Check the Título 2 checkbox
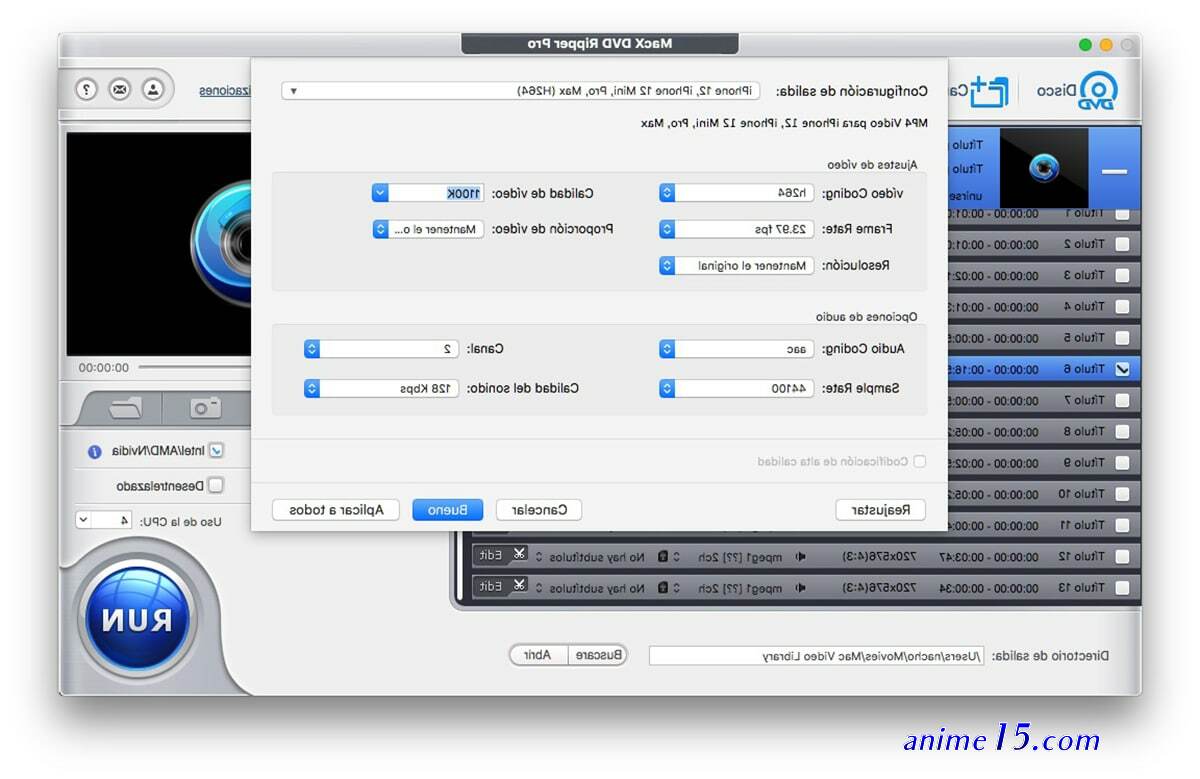1200x779 pixels. click(x=1122, y=244)
